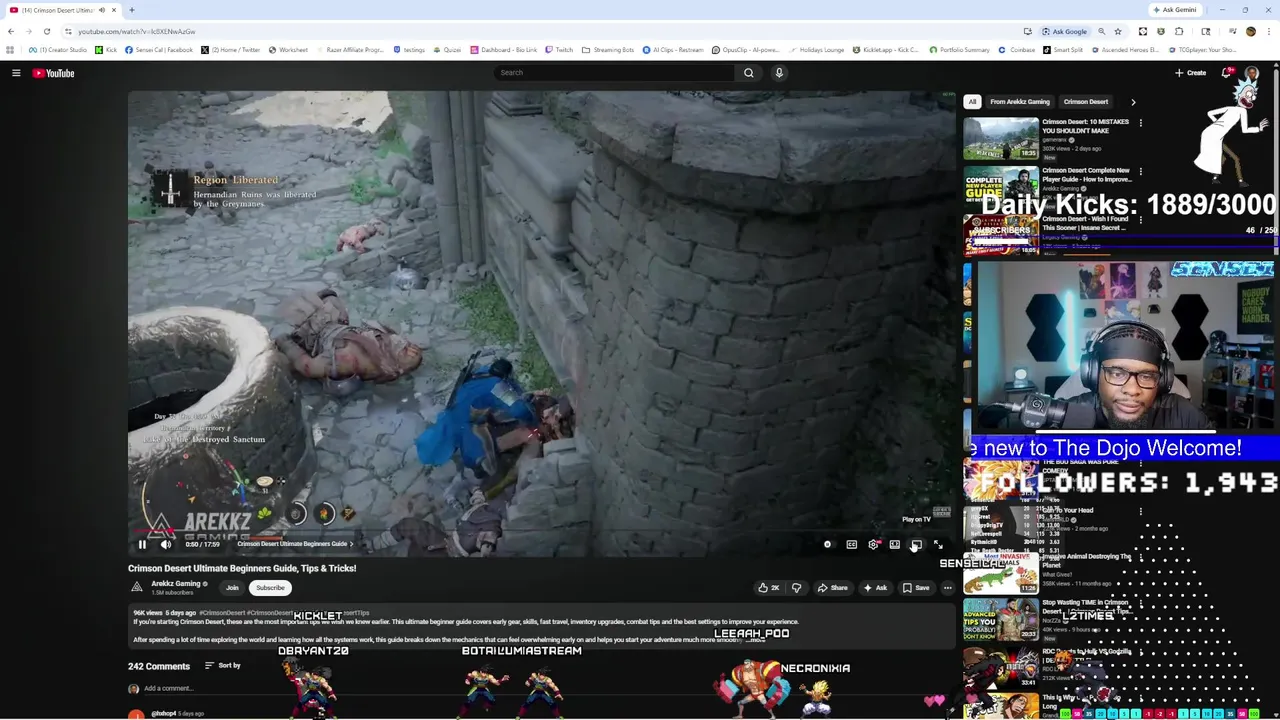Image resolution: width=1280 pixels, height=720 pixels.
Task: Click the search magnifier button
Action: (x=748, y=72)
